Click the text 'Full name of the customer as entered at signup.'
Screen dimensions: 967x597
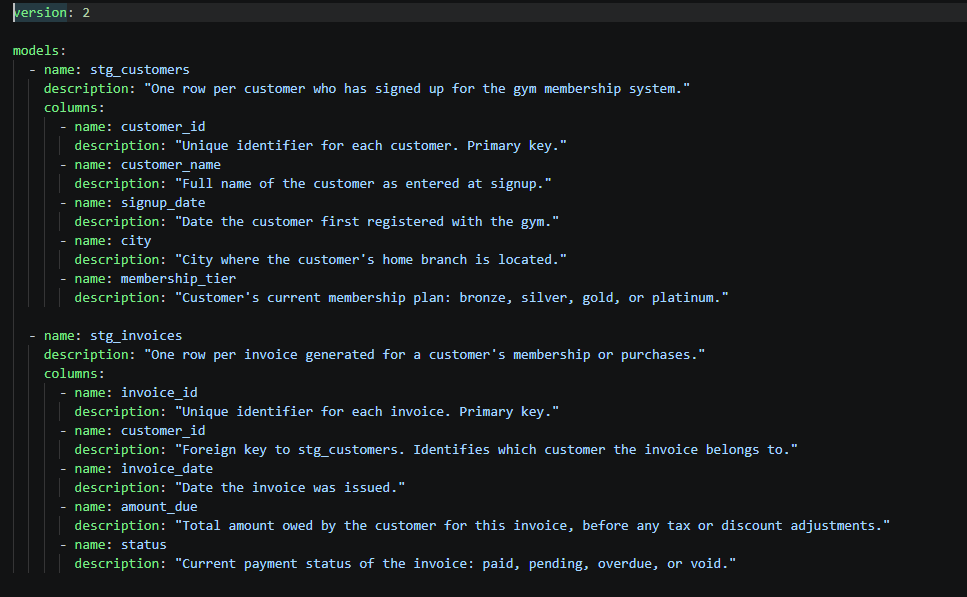pyautogui.click(x=363, y=184)
